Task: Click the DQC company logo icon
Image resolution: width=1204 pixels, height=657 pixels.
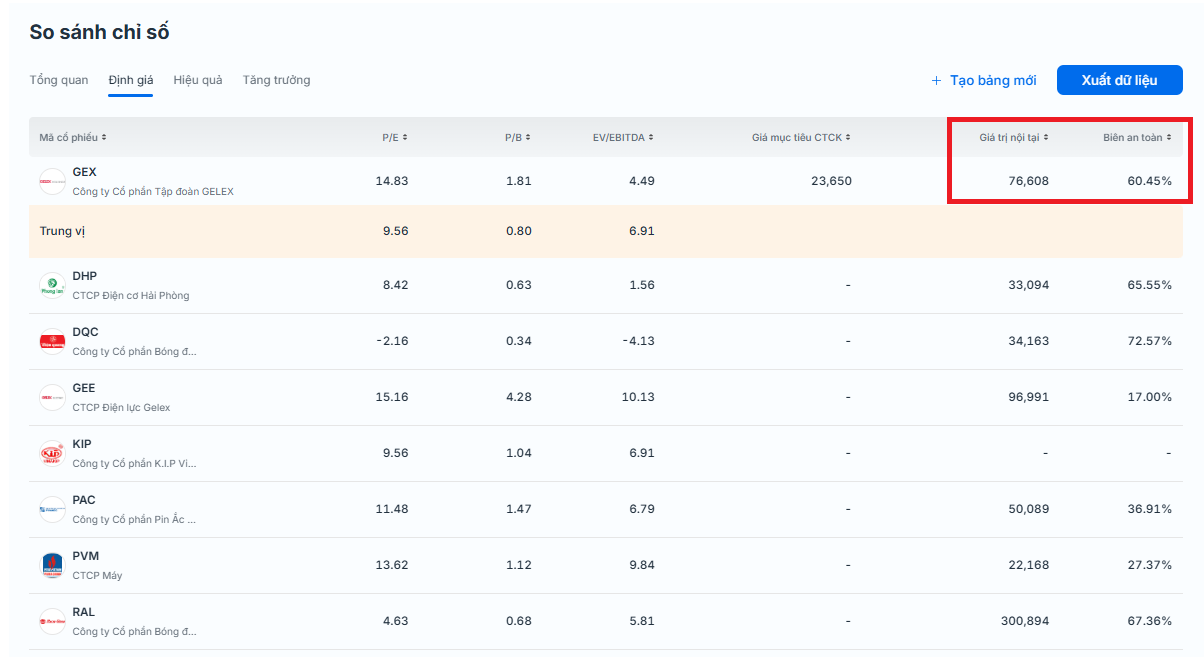Action: click(x=52, y=341)
